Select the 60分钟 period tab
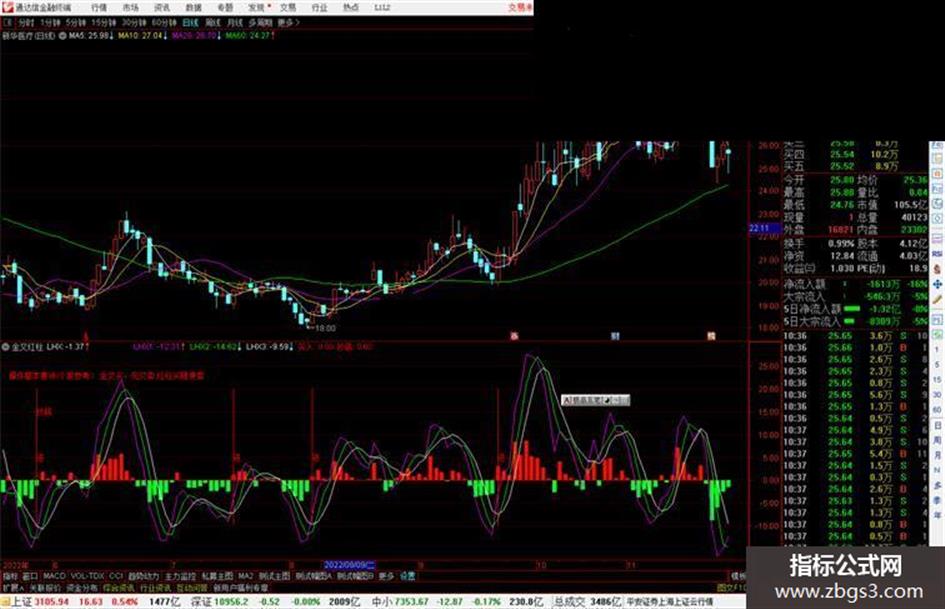945x609 pixels. tap(164, 22)
